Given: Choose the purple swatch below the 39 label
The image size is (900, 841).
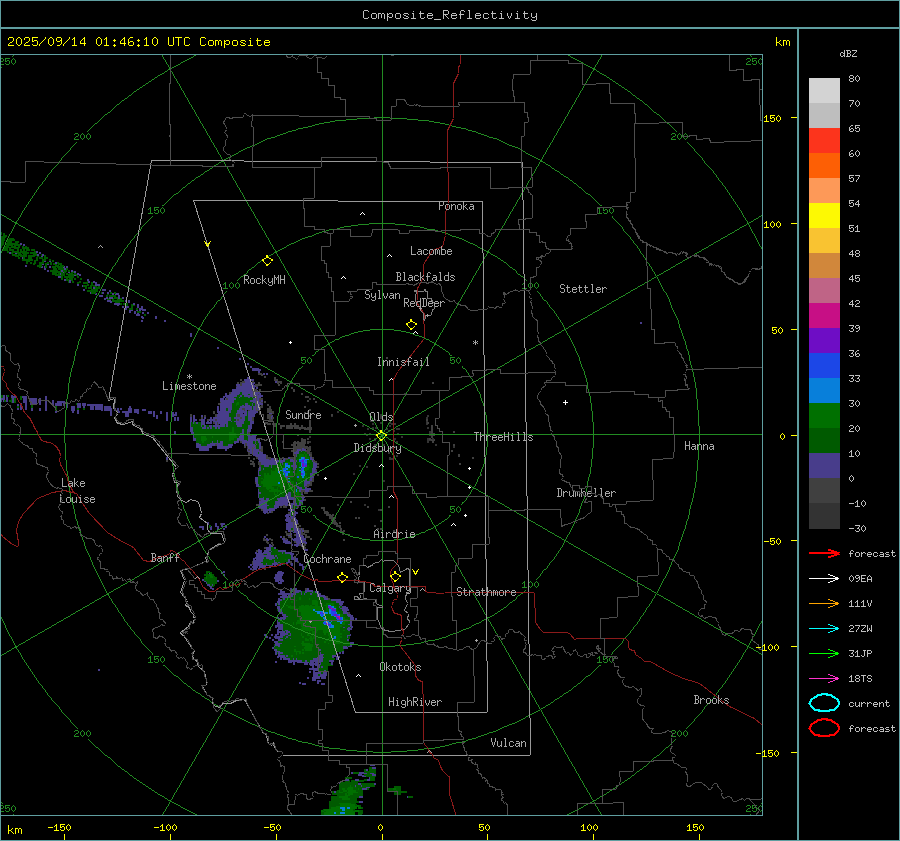Looking at the screenshot, I should [x=824, y=340].
